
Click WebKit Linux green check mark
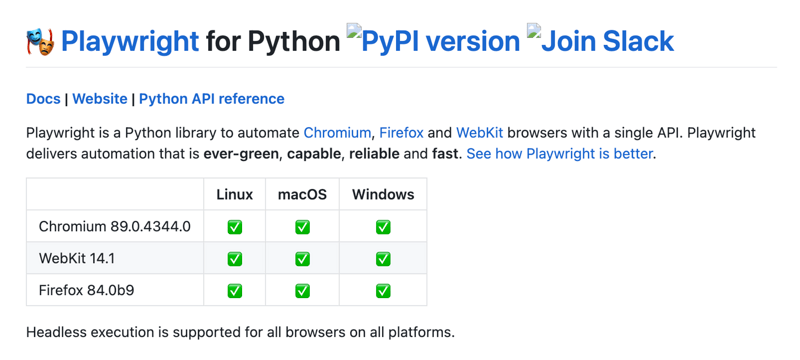(x=235, y=259)
